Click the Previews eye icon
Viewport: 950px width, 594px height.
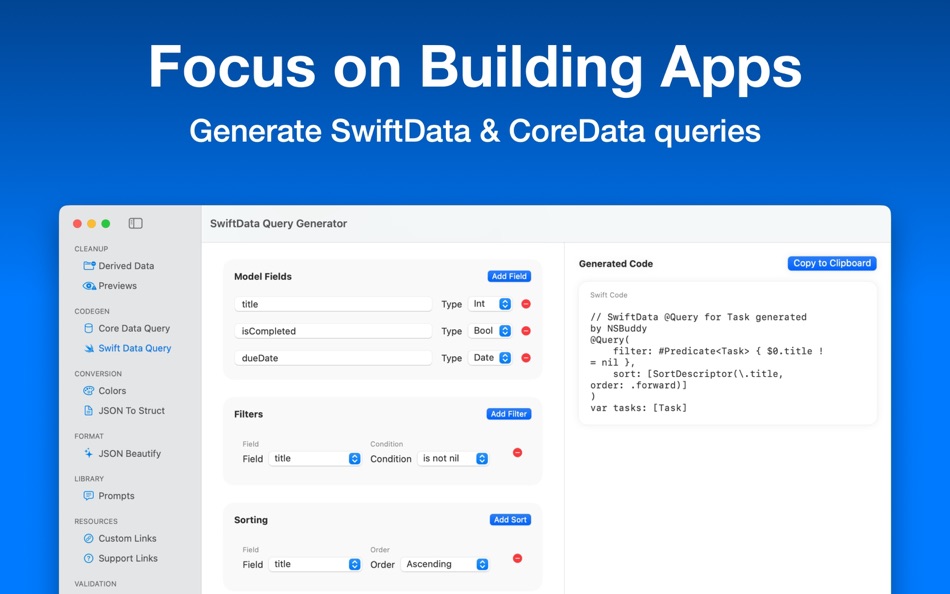coord(89,285)
